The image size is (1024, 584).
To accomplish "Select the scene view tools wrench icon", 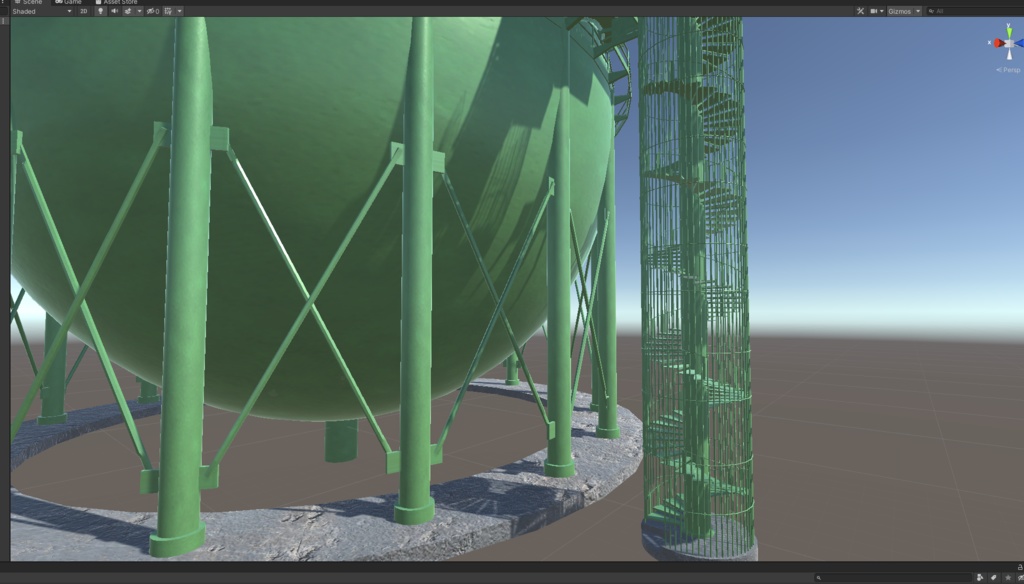I will [860, 11].
